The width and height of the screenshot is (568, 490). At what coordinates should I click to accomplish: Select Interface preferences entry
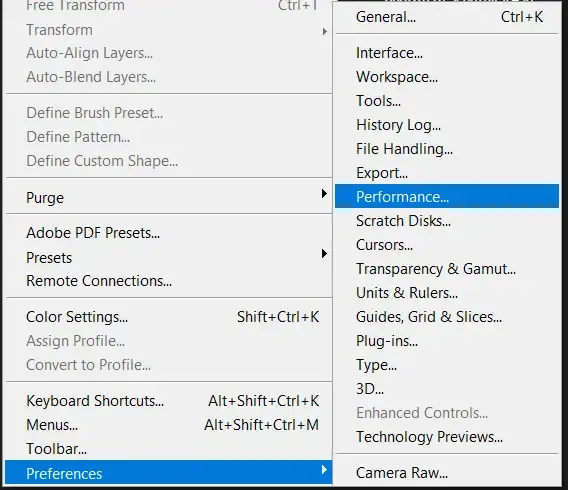[x=447, y=53]
